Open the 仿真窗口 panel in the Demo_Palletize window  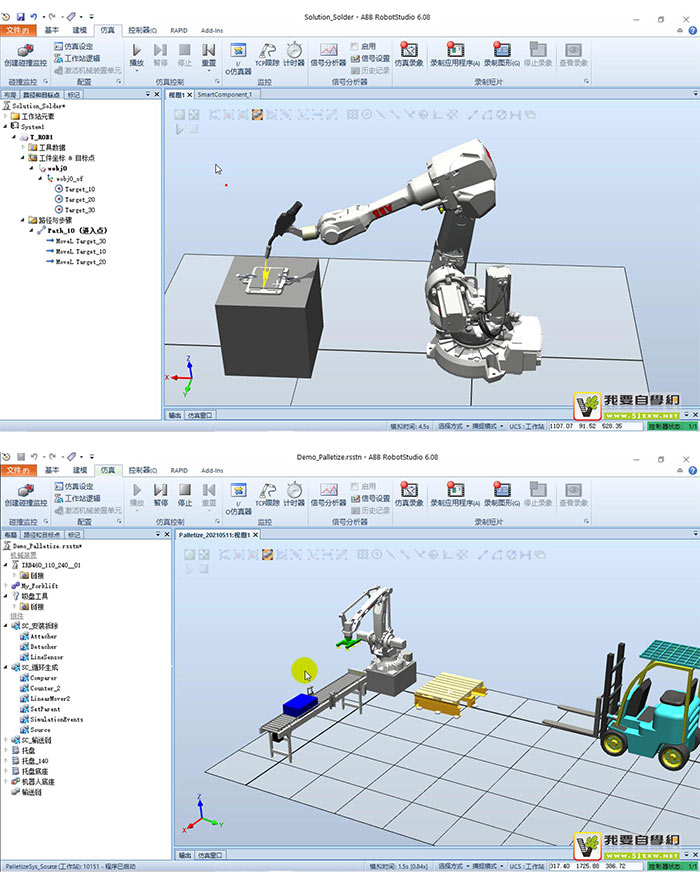210,855
